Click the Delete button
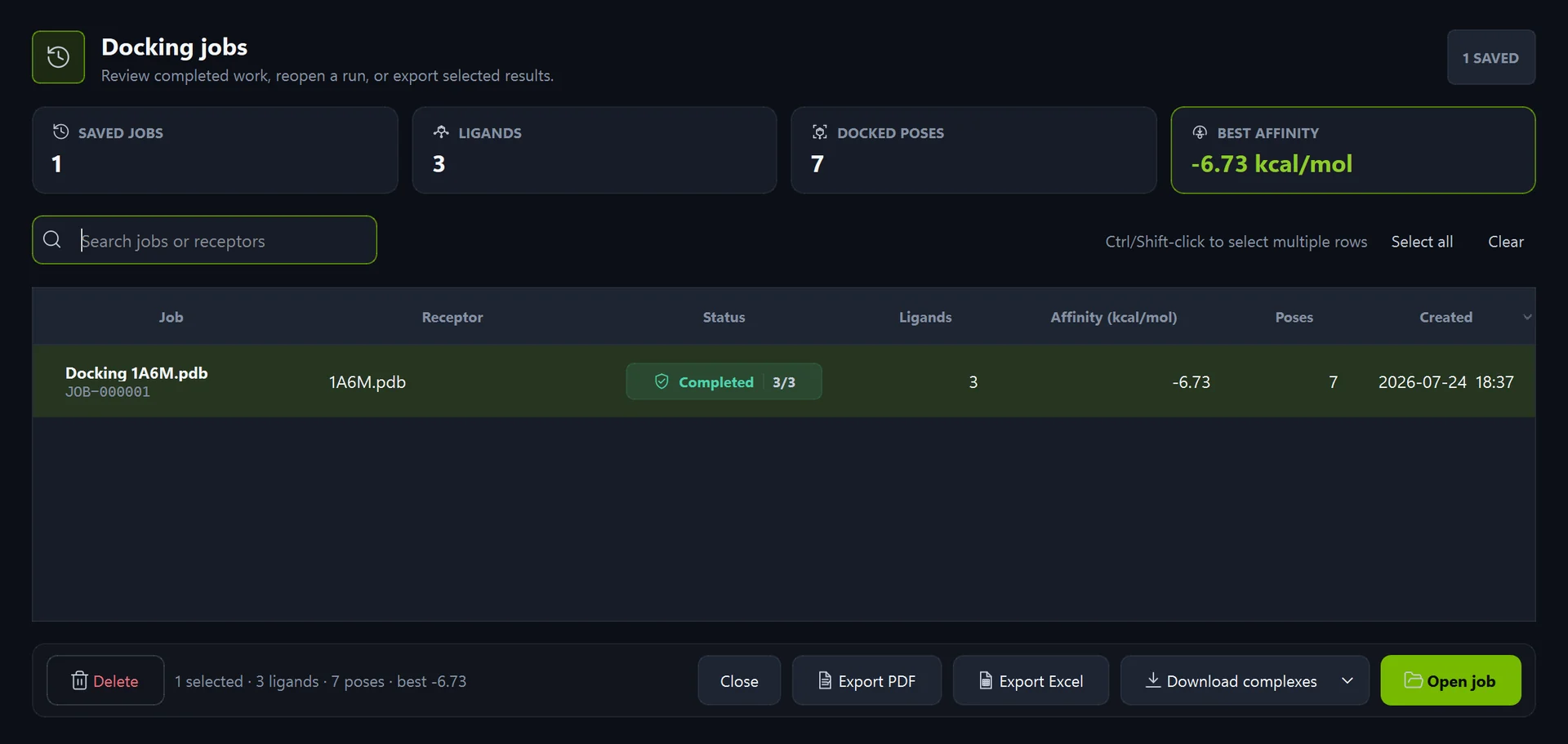1568x744 pixels. [x=105, y=680]
